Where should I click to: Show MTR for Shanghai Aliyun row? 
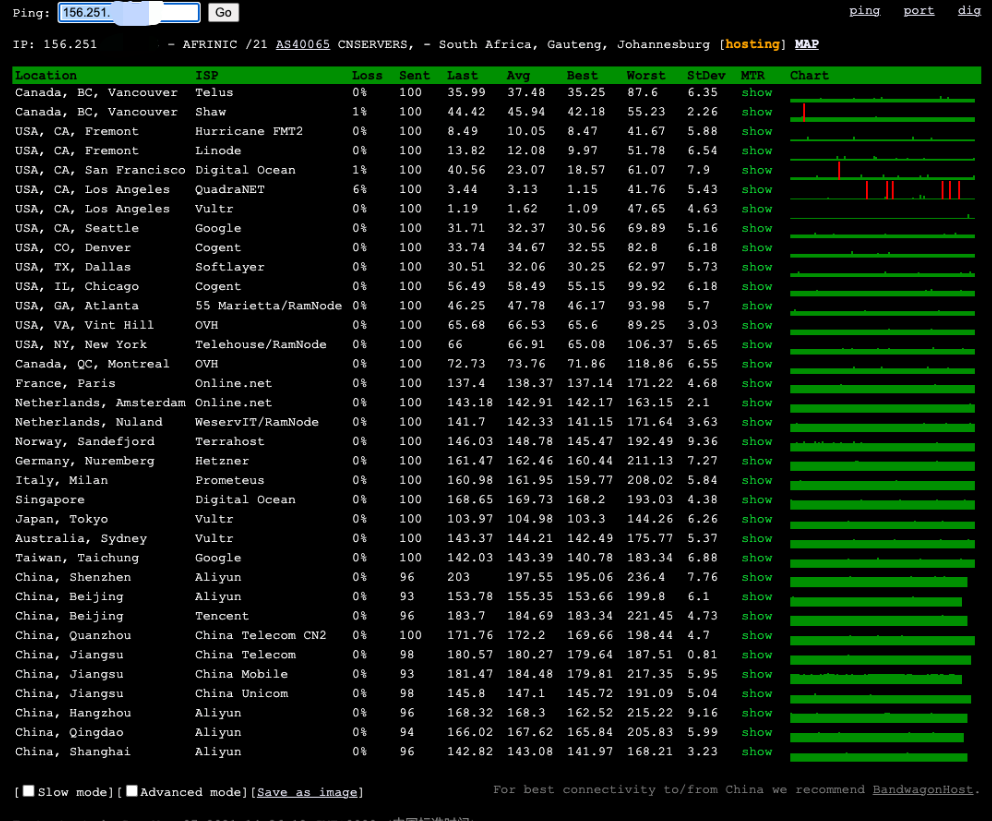[x=757, y=751]
